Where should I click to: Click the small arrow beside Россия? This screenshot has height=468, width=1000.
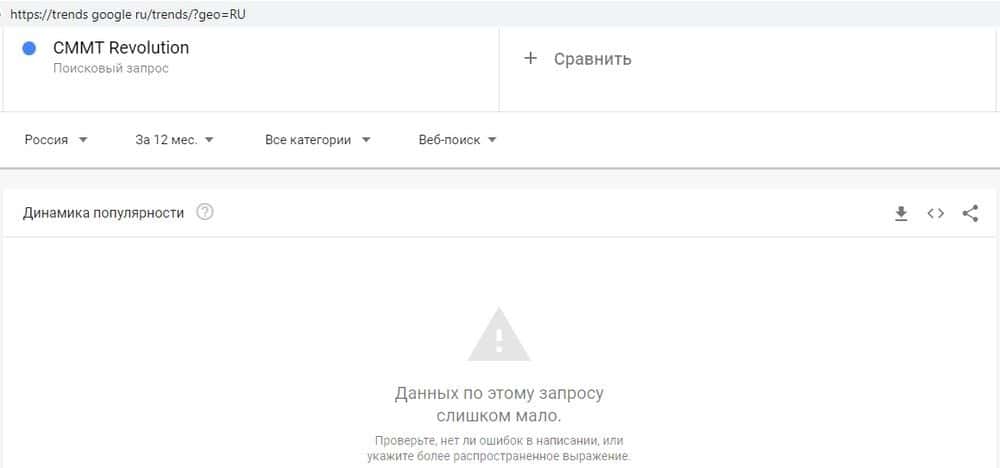pyautogui.click(x=83, y=140)
